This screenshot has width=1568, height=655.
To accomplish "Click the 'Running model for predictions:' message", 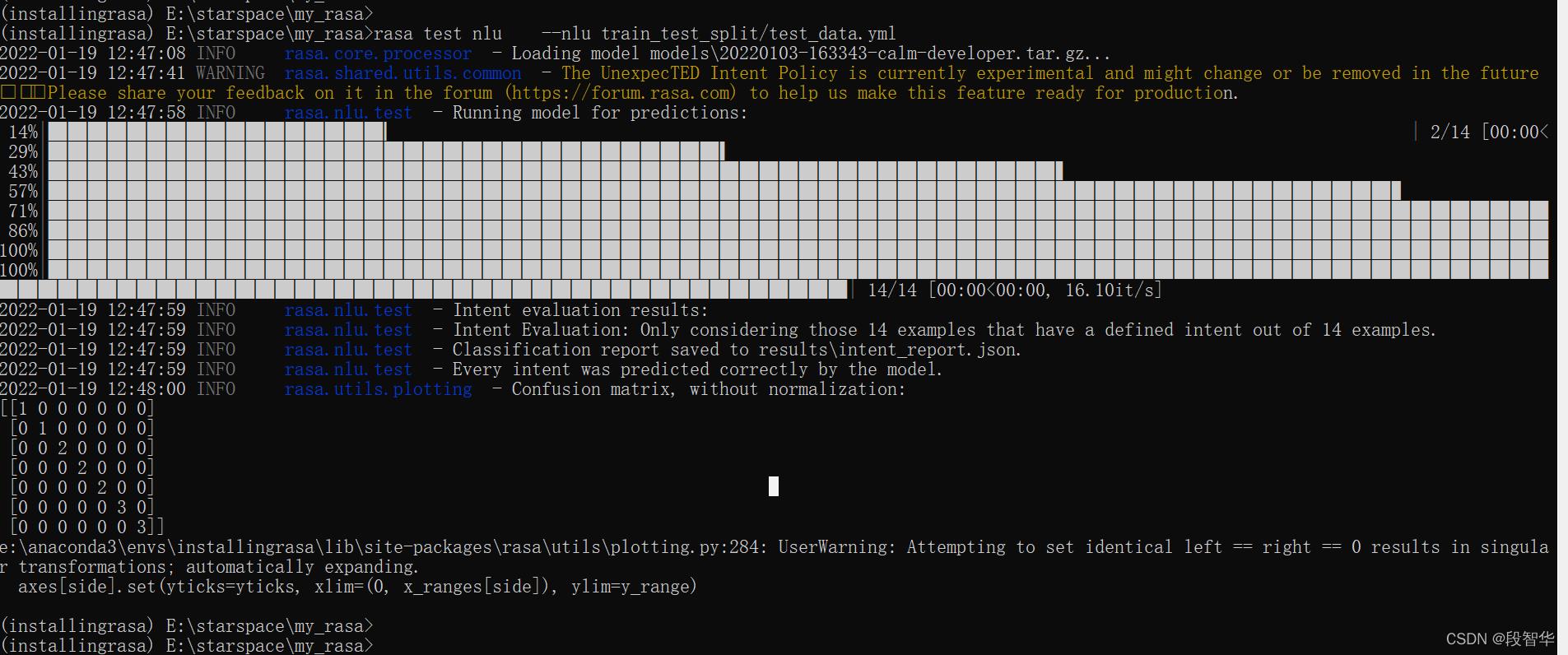I will (x=599, y=113).
